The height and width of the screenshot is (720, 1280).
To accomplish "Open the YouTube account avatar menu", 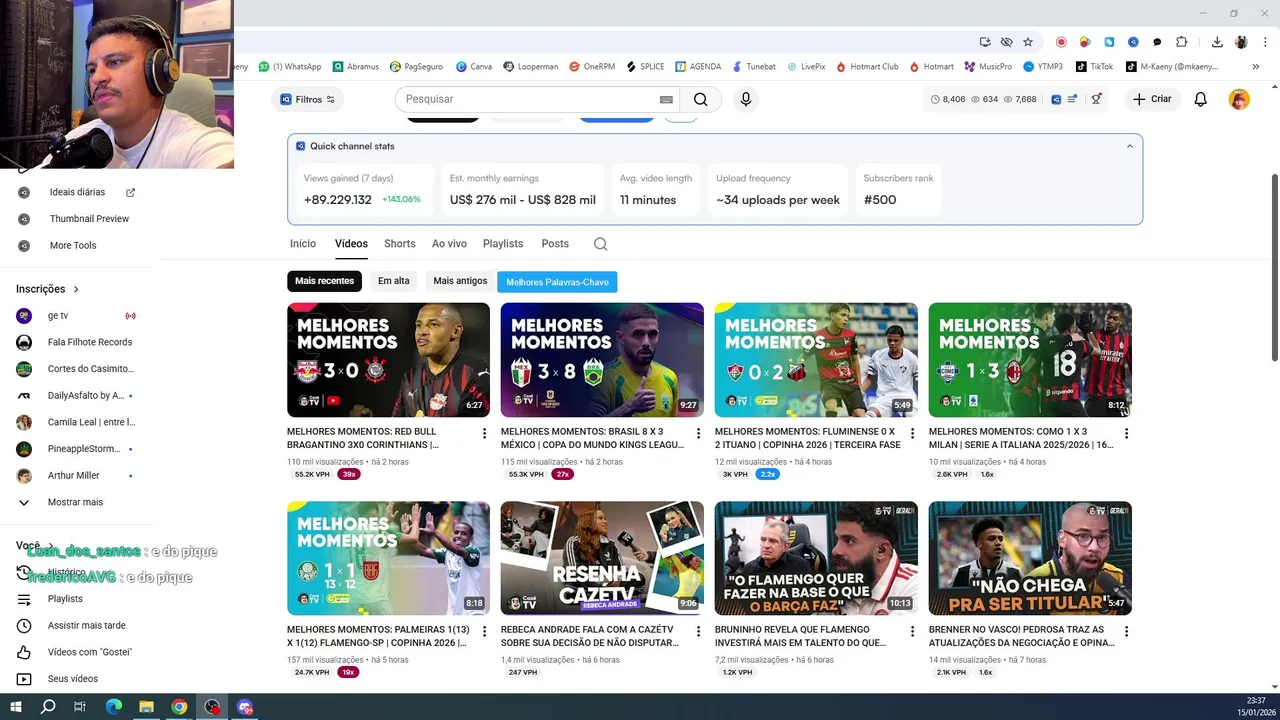I will [x=1239, y=99].
